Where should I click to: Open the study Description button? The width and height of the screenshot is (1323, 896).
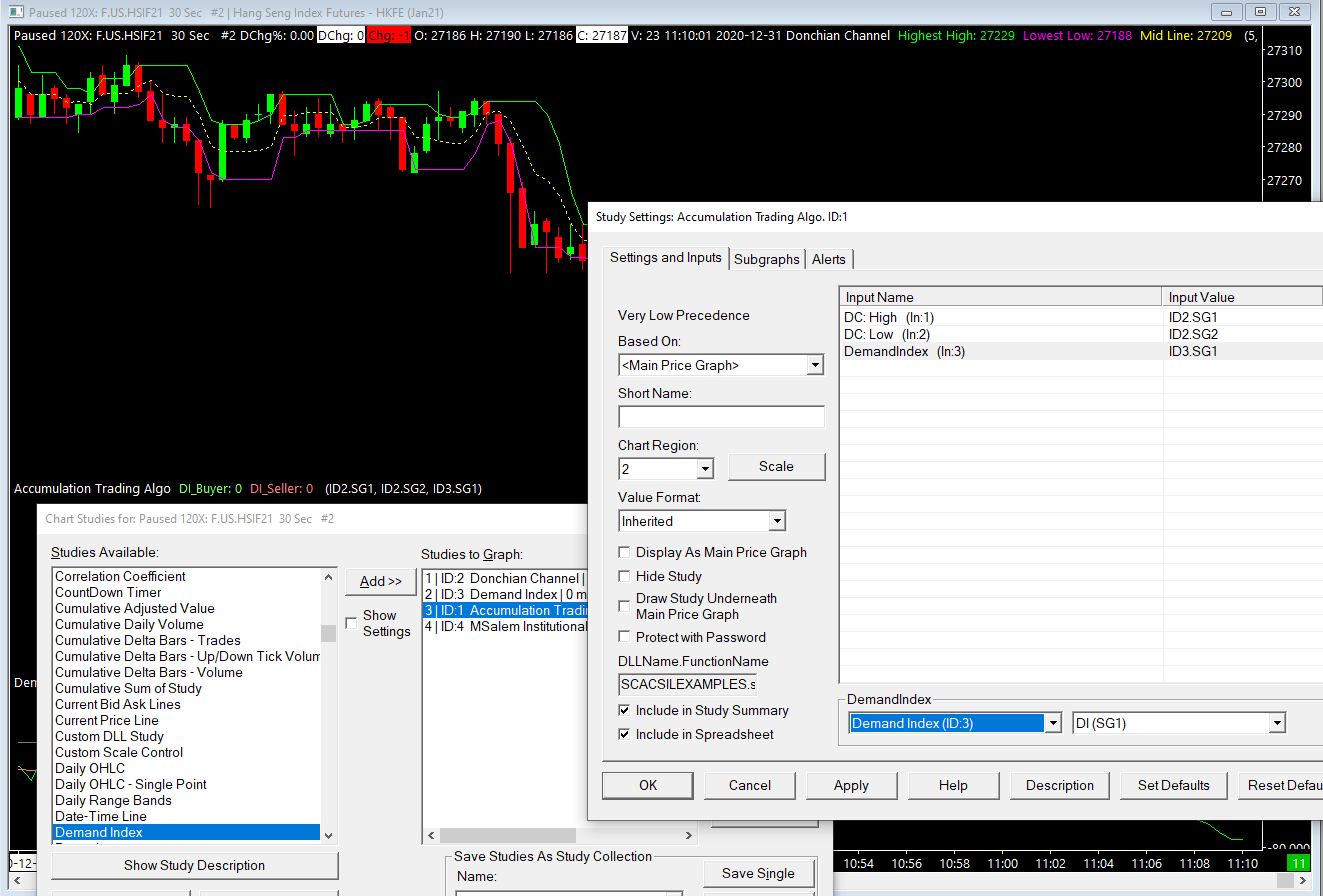tap(1060, 785)
